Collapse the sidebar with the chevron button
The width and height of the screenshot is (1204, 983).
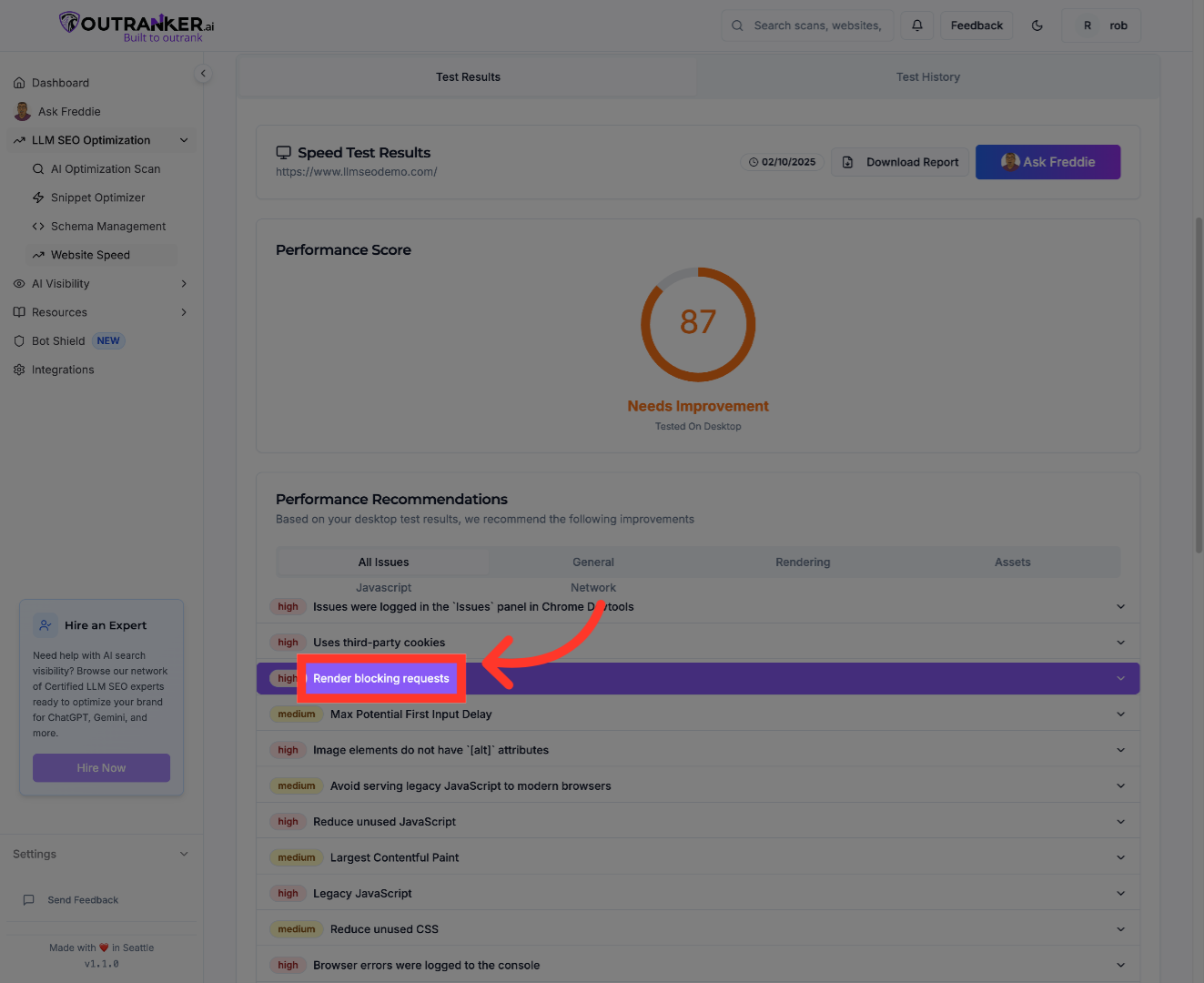[203, 73]
